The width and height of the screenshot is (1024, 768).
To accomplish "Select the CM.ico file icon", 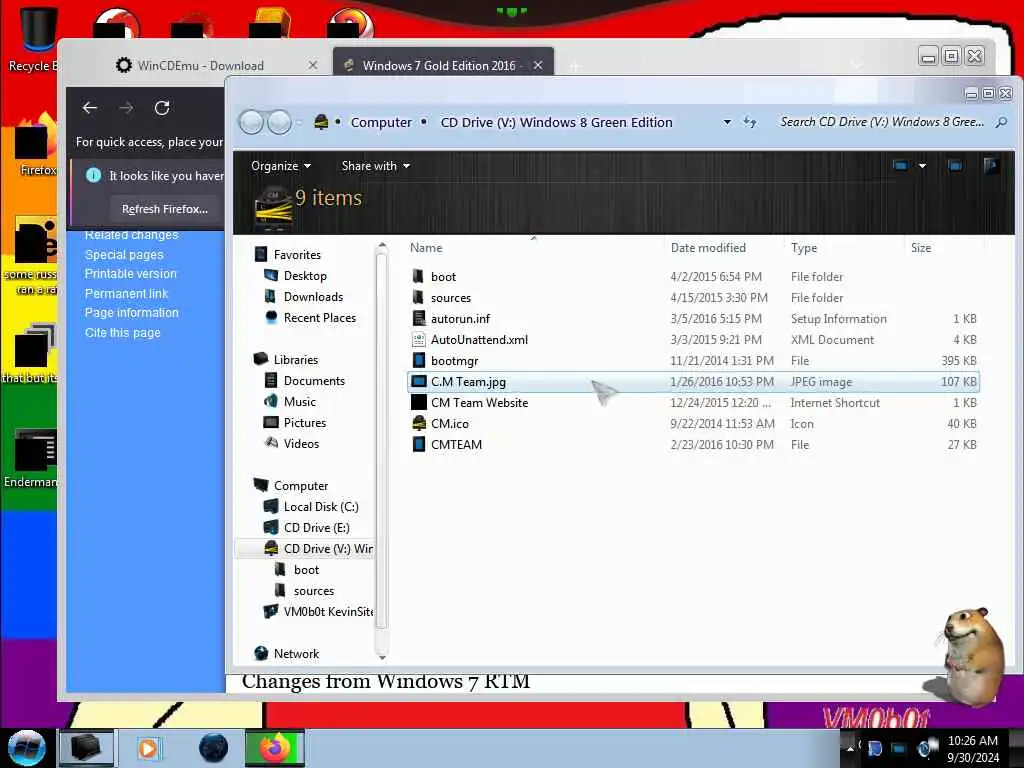I will coord(419,423).
